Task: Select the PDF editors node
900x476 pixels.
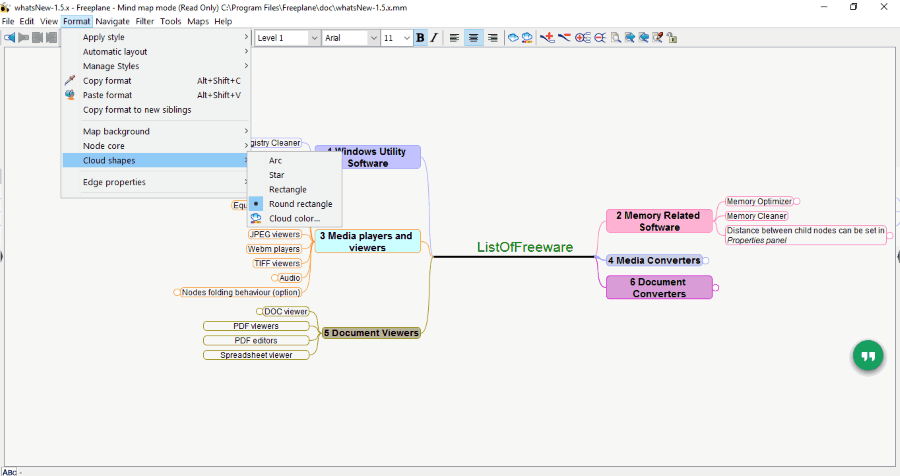Action: click(x=256, y=340)
